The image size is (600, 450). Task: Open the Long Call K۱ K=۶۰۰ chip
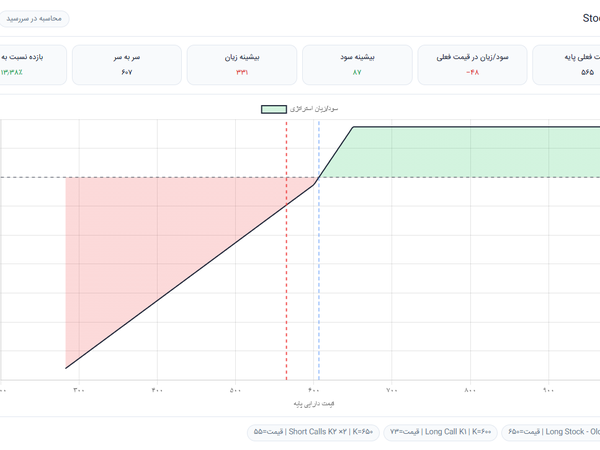pos(440,432)
